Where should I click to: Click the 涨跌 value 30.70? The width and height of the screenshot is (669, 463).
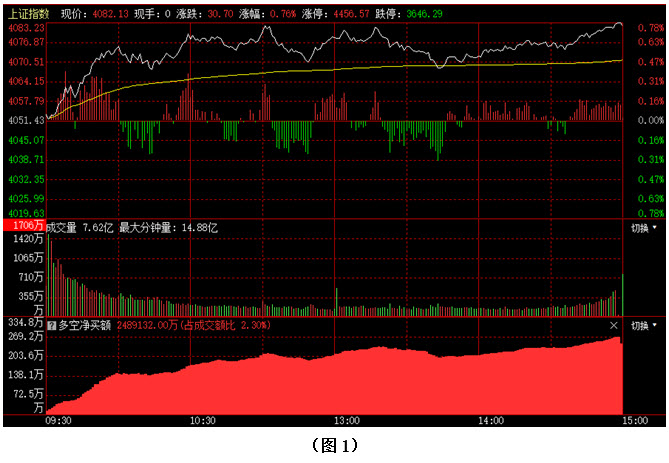coord(219,14)
